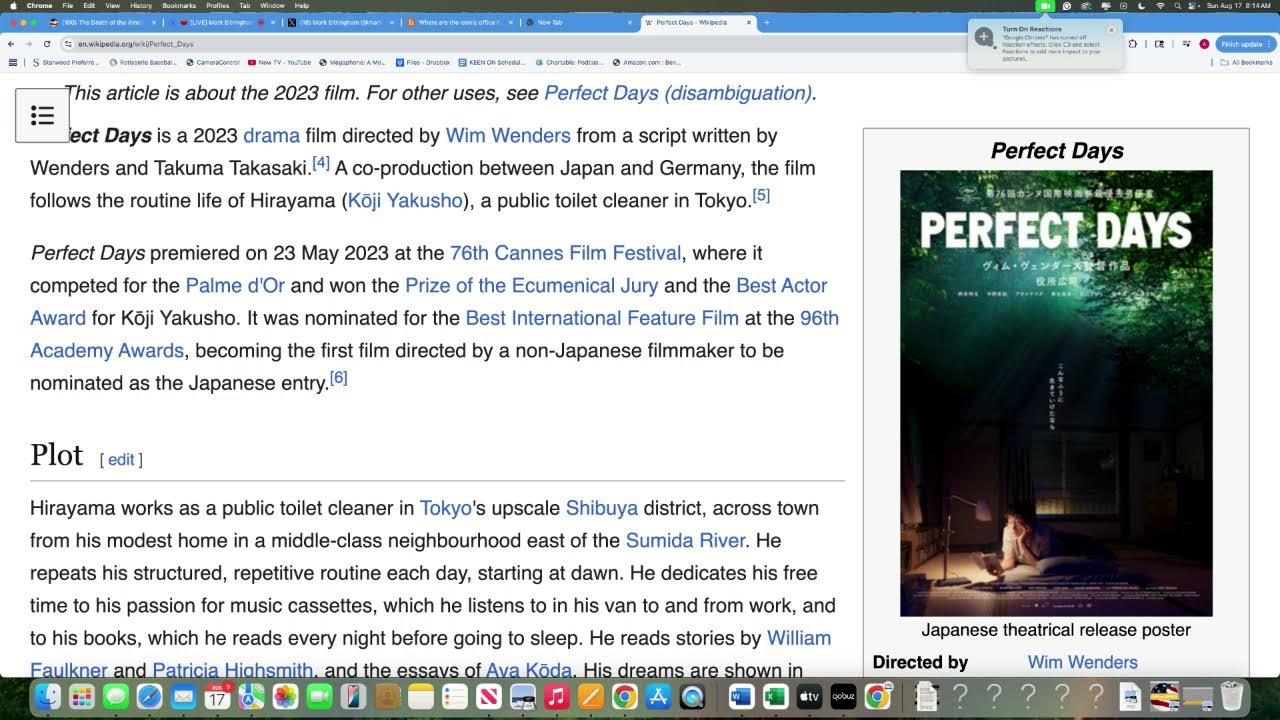The image size is (1280, 720).
Task: Open the CameraControl bookmark
Action: coord(212,62)
